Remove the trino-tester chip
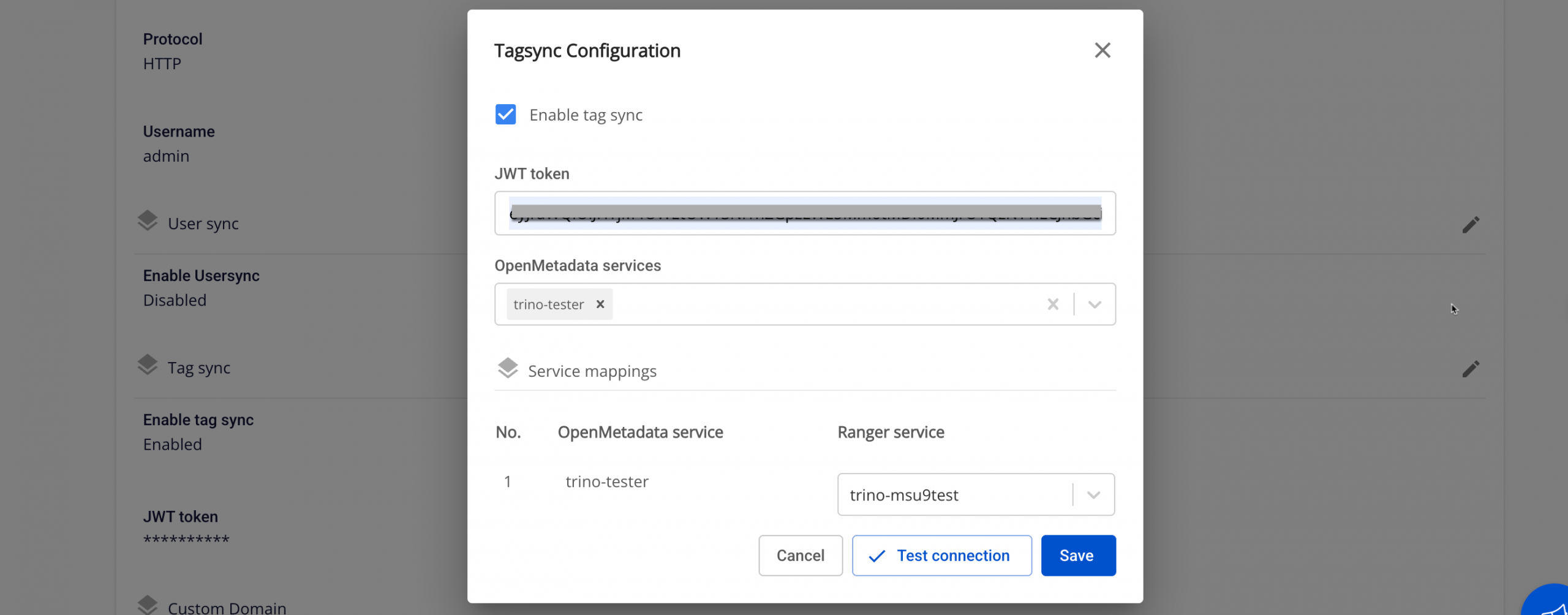The width and height of the screenshot is (1568, 615). click(600, 304)
